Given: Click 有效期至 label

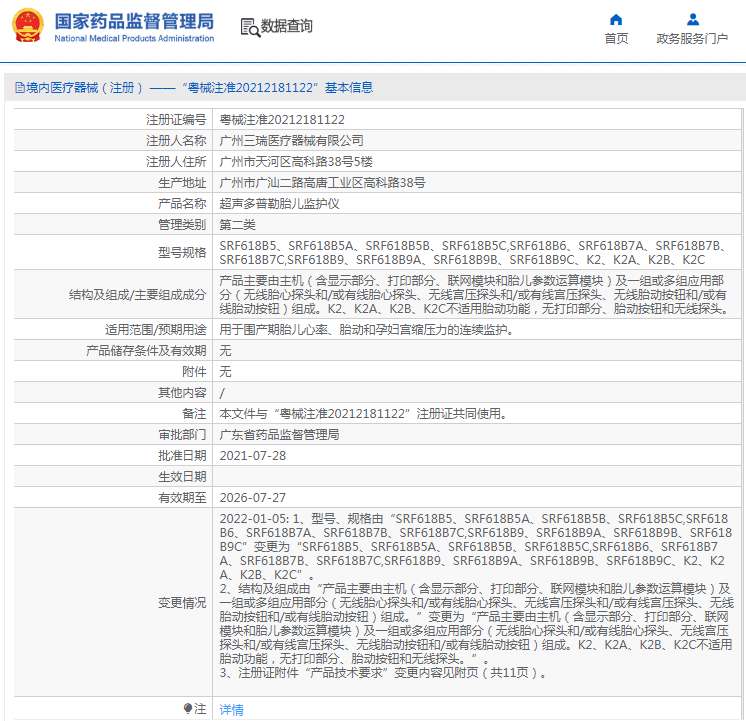Looking at the screenshot, I should coord(182,498).
